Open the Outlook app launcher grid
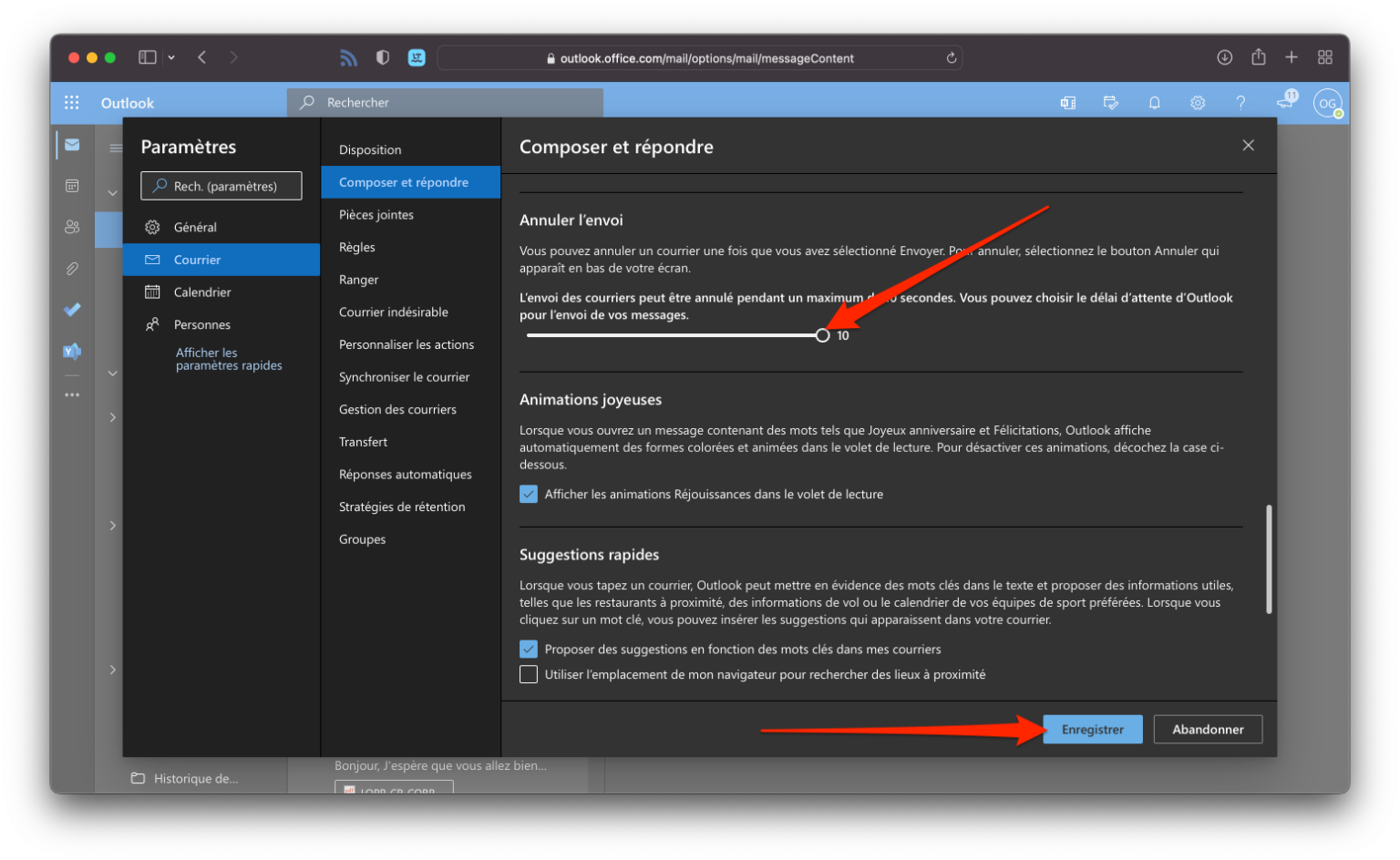The height and width of the screenshot is (860, 1400). (x=72, y=103)
